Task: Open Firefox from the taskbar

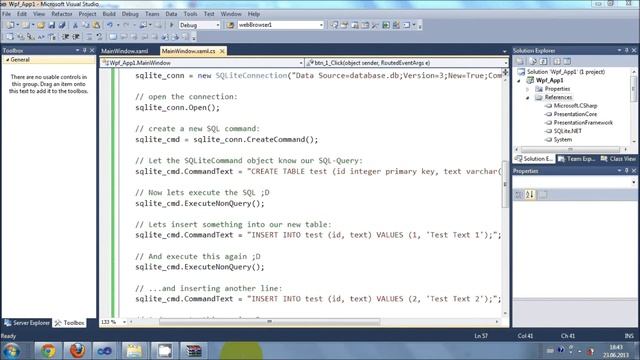Action: click(x=77, y=351)
